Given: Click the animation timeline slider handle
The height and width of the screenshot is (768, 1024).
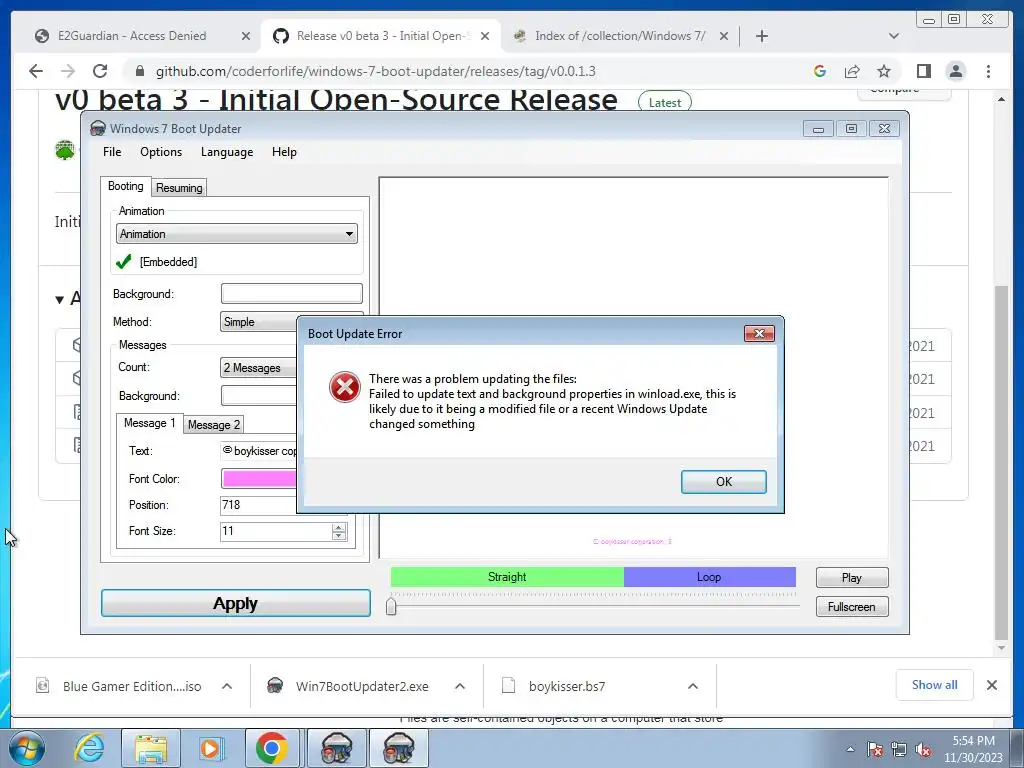Looking at the screenshot, I should coord(391,606).
